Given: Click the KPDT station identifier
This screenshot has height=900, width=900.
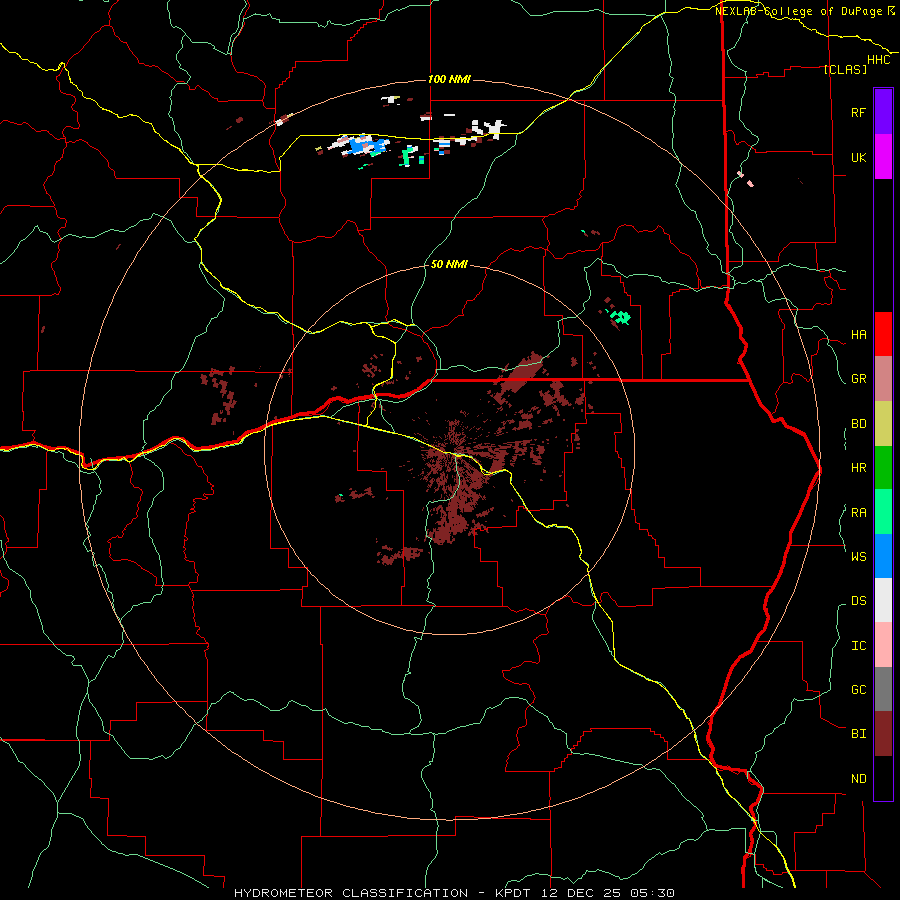Looking at the screenshot, I should [x=512, y=893].
